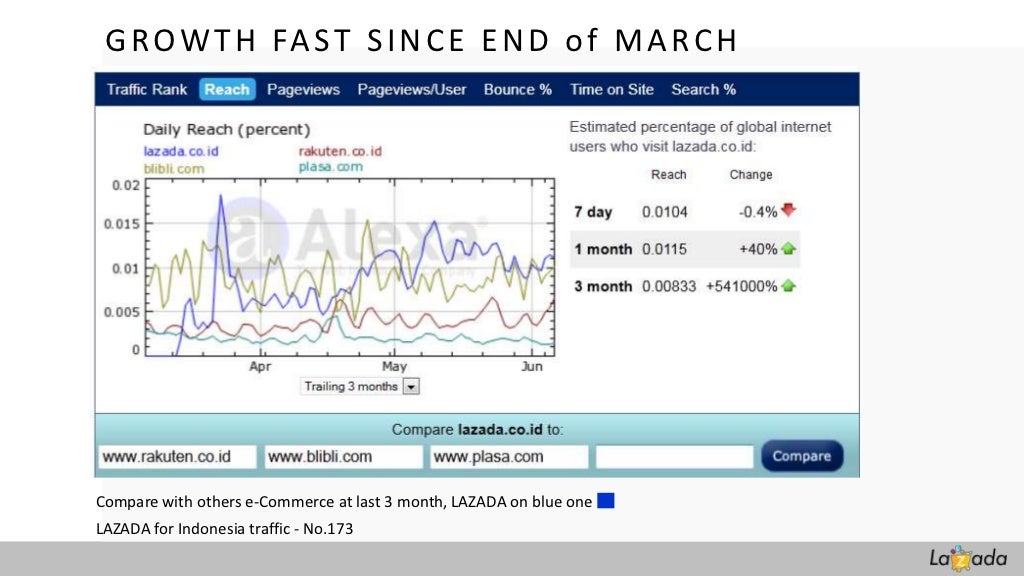Screen dimensions: 1024x576
Task: Click the bold lazada.co.id in Compare heading
Action: [x=500, y=430]
